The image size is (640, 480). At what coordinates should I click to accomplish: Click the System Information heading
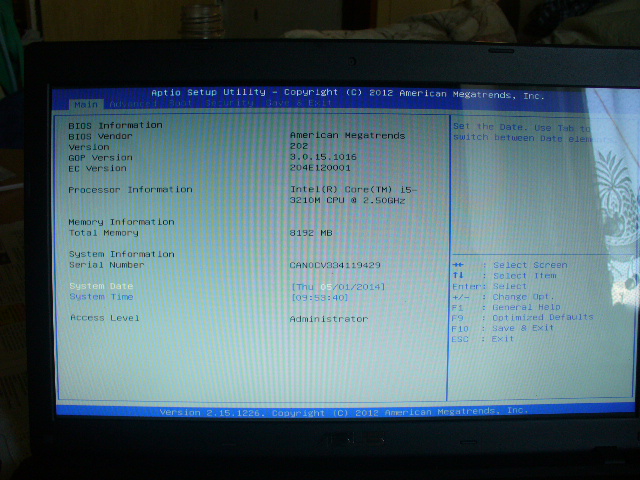(122, 254)
